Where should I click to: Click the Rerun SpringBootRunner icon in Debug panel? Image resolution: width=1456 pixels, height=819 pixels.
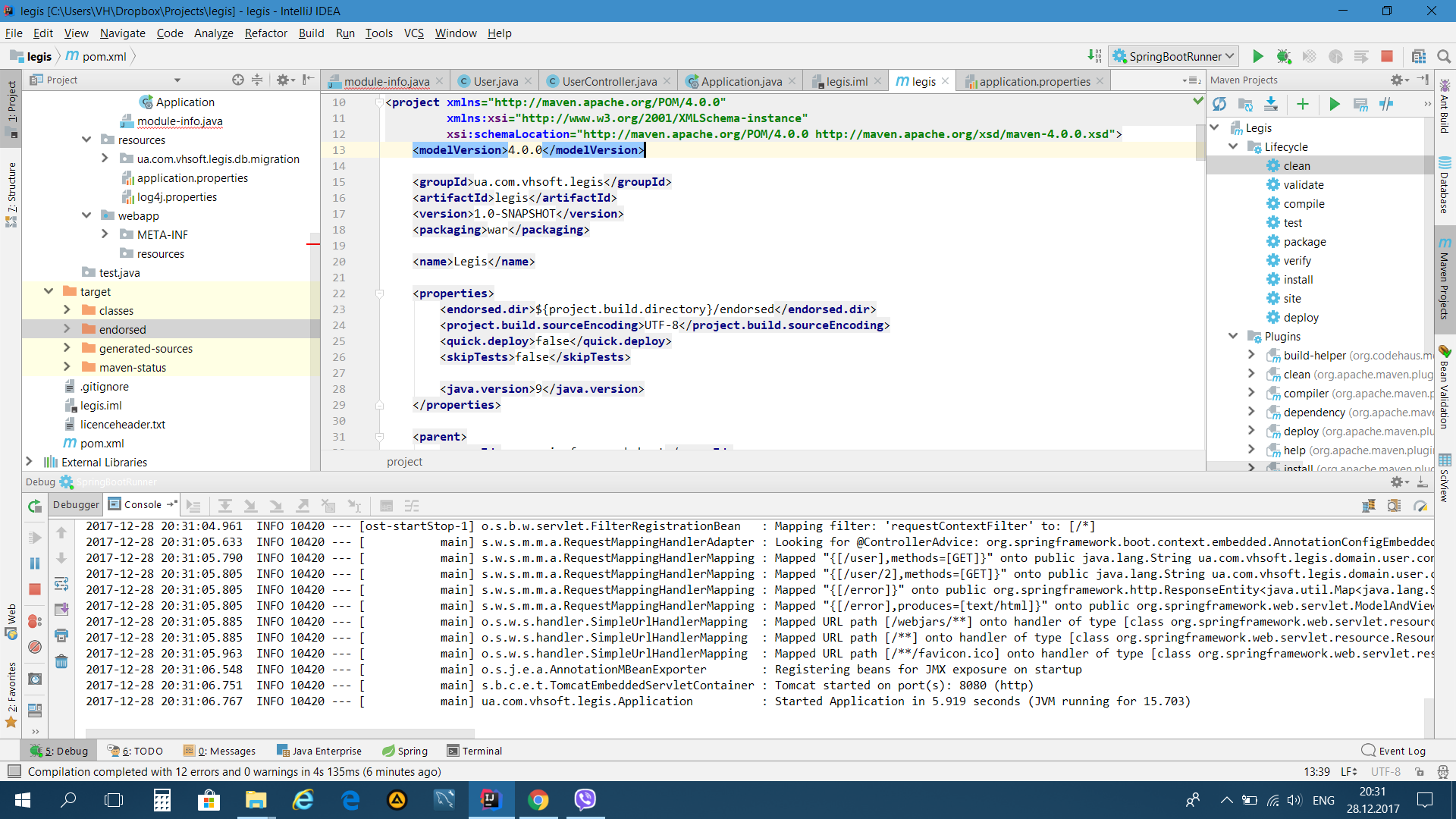point(34,506)
